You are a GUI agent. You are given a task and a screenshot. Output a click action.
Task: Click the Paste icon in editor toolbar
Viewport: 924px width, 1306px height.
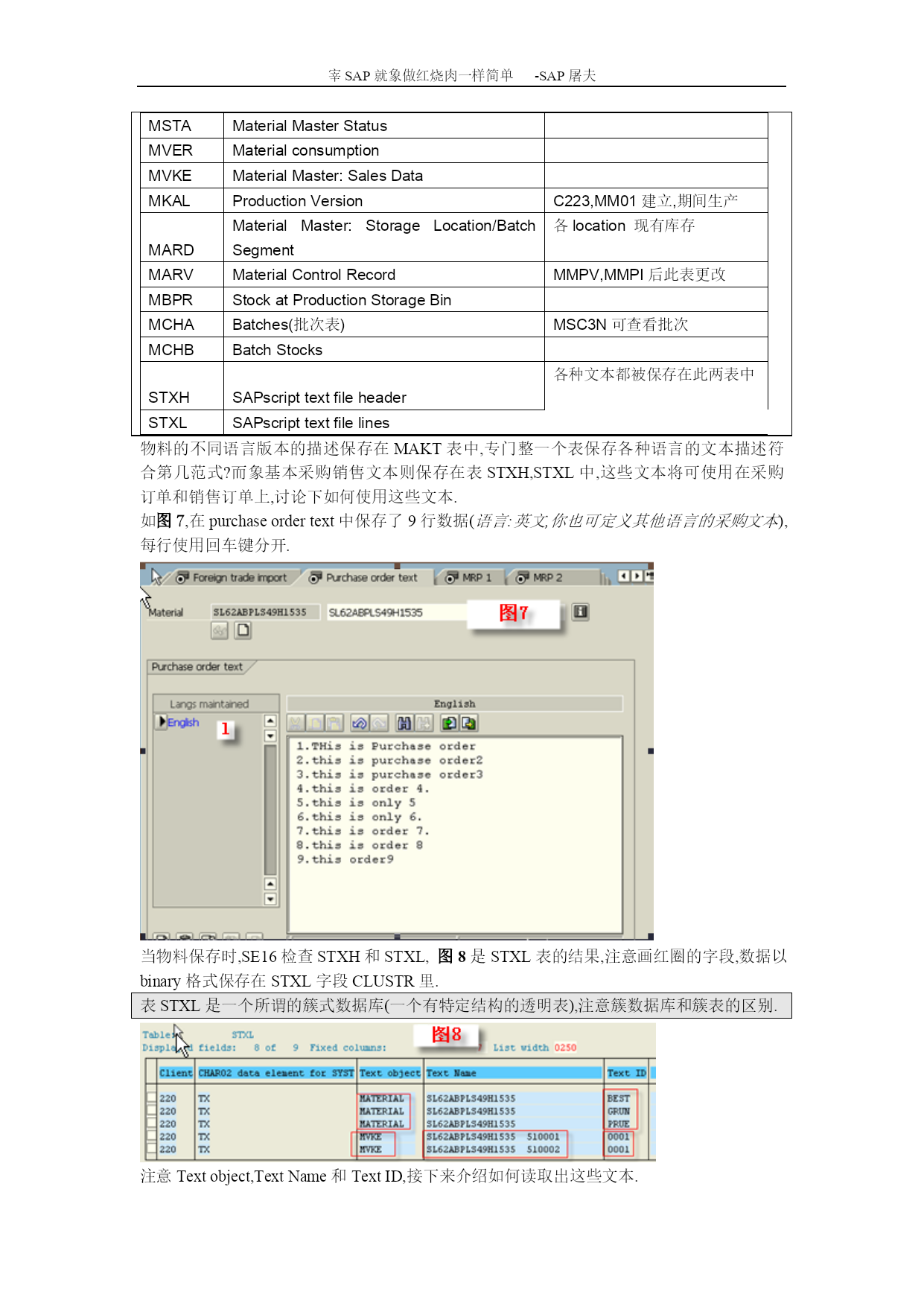coord(334,723)
